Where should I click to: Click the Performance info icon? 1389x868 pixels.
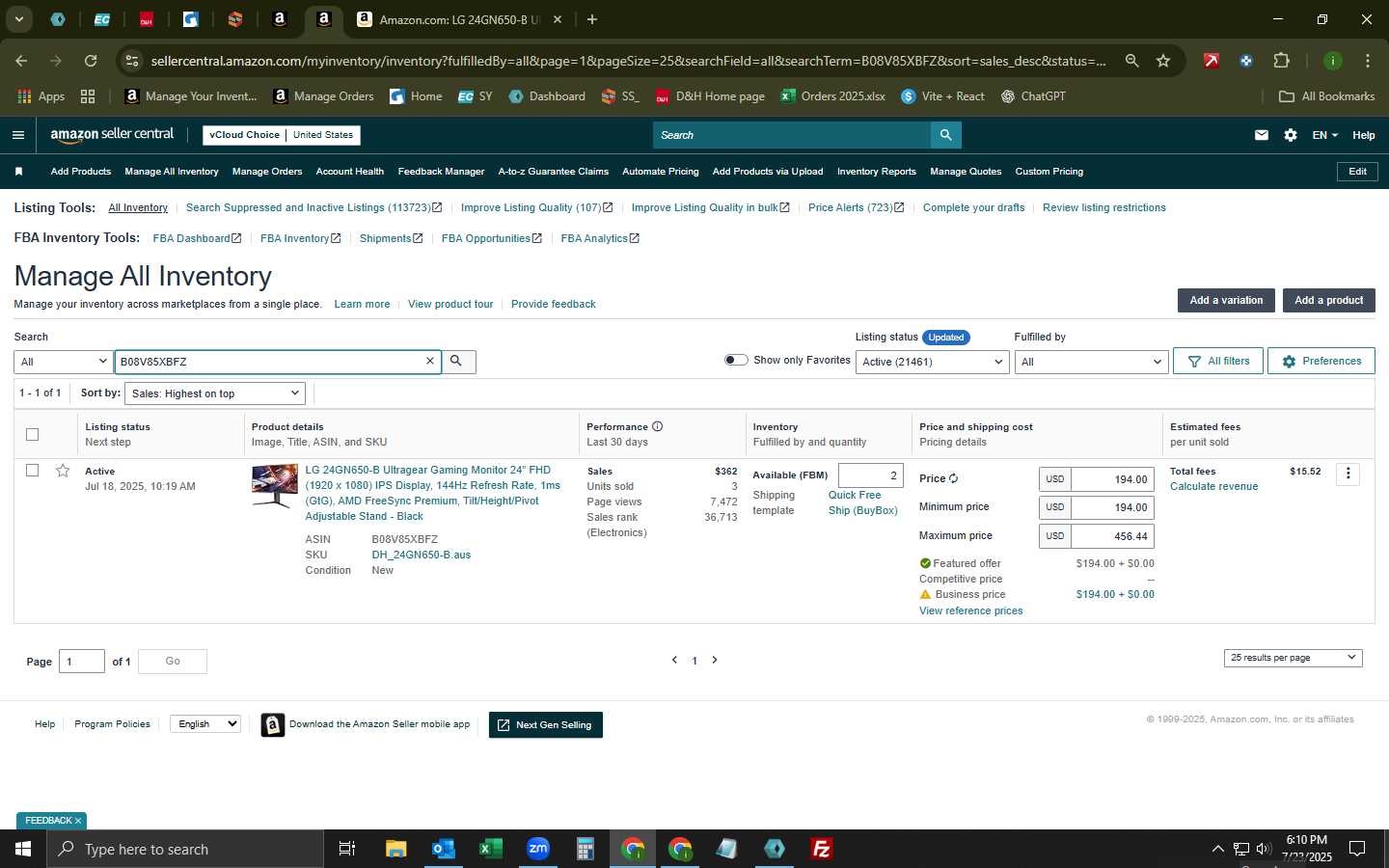coord(658,426)
